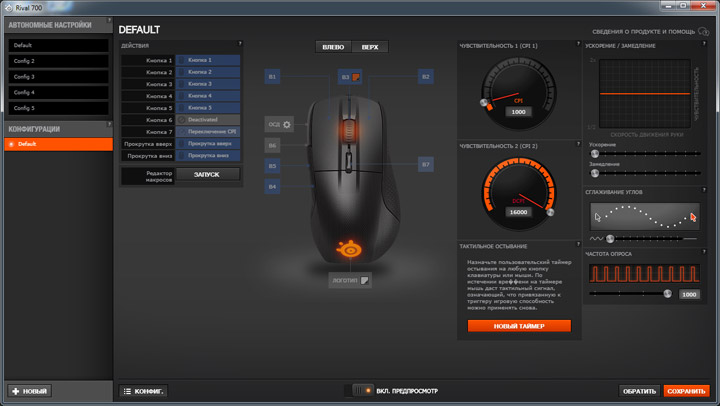Open Переключение CPI dropdown for Кнопка 7

(x=208, y=132)
